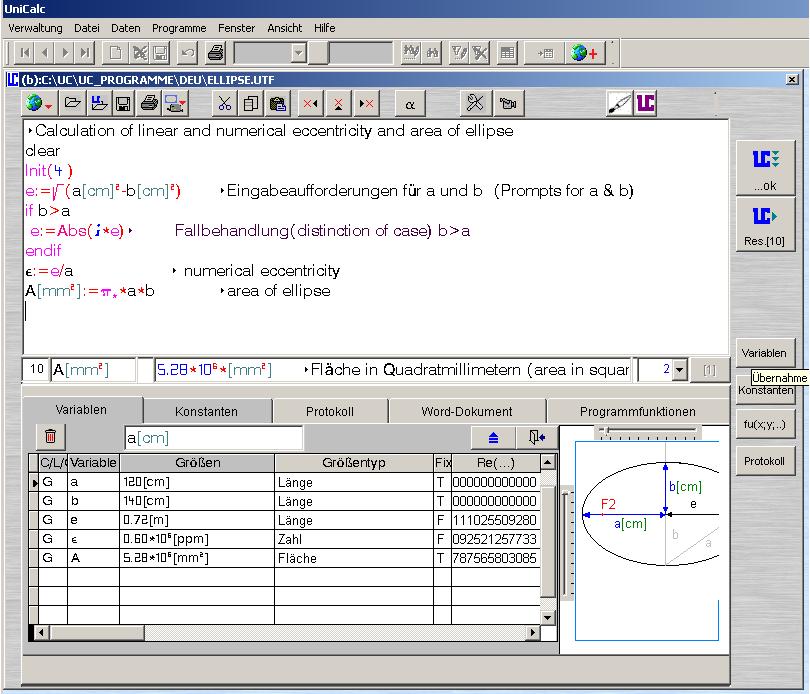The width and height of the screenshot is (810, 694).
Task: Select the cell 0.72[m] for variable e
Action: [197, 520]
